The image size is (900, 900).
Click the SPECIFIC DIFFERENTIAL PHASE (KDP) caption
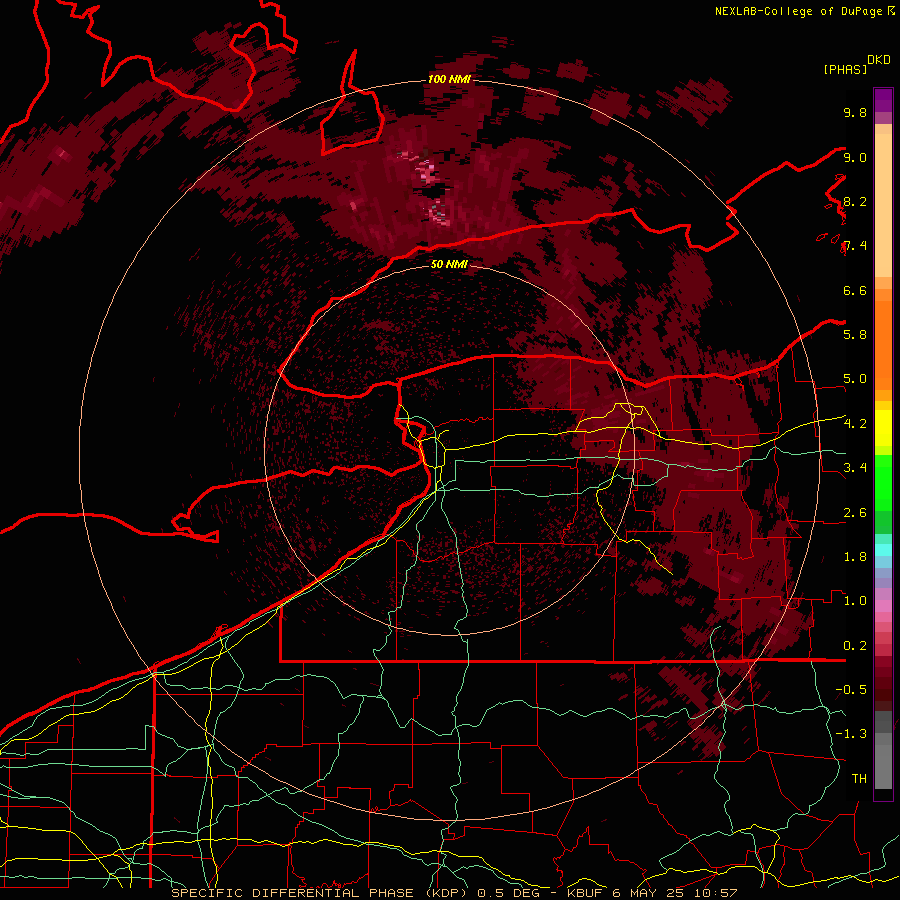click(x=319, y=893)
